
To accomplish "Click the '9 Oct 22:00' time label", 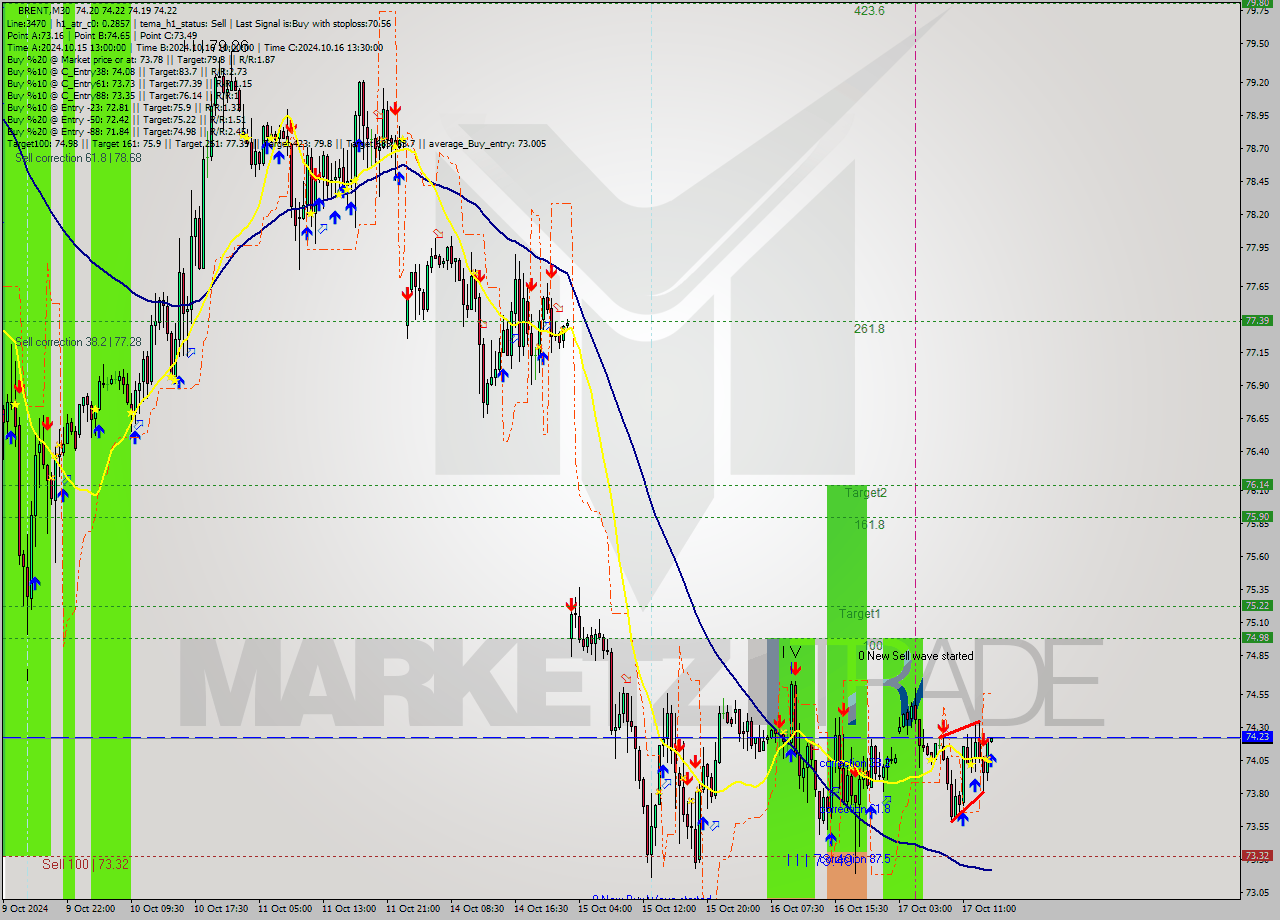I will (93, 909).
